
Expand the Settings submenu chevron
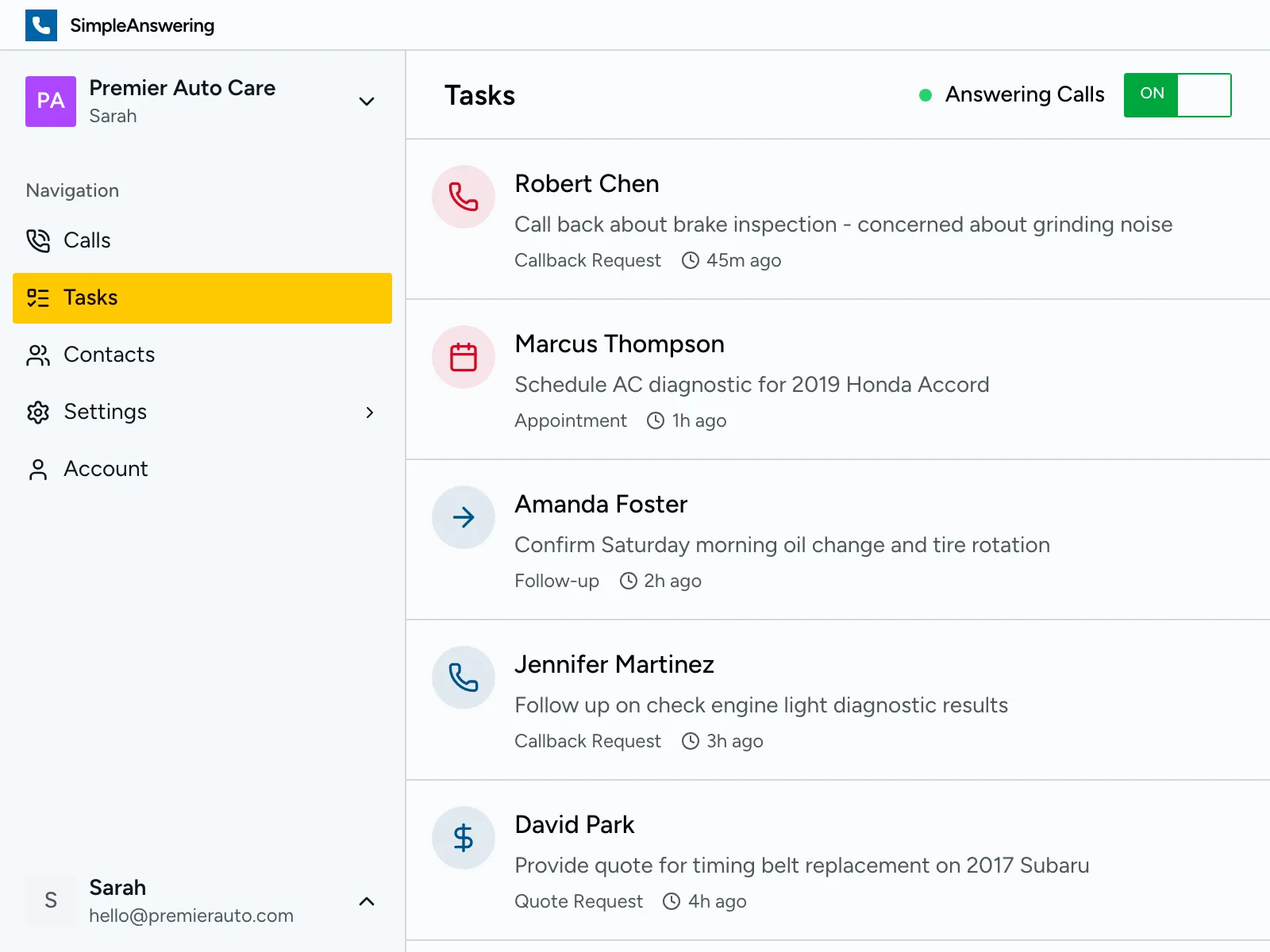pos(369,413)
